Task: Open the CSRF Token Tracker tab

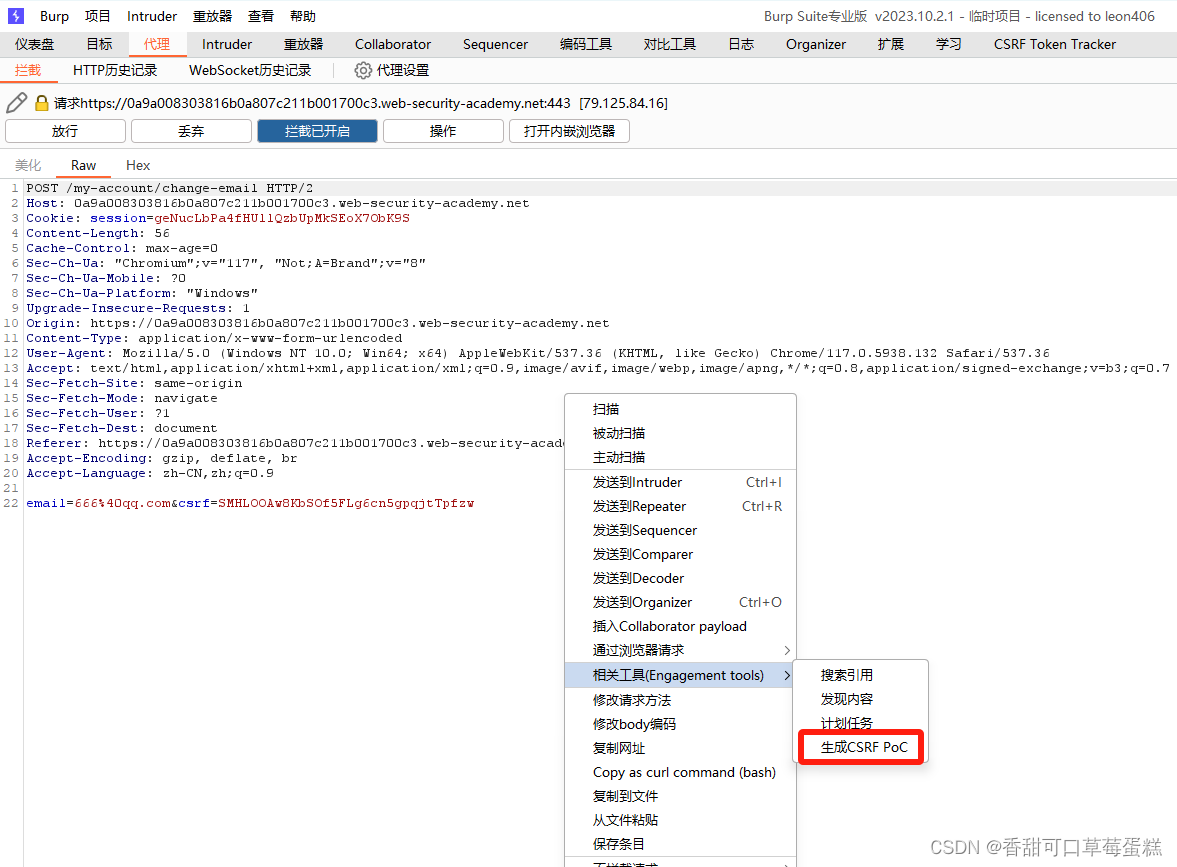Action: tap(1055, 44)
